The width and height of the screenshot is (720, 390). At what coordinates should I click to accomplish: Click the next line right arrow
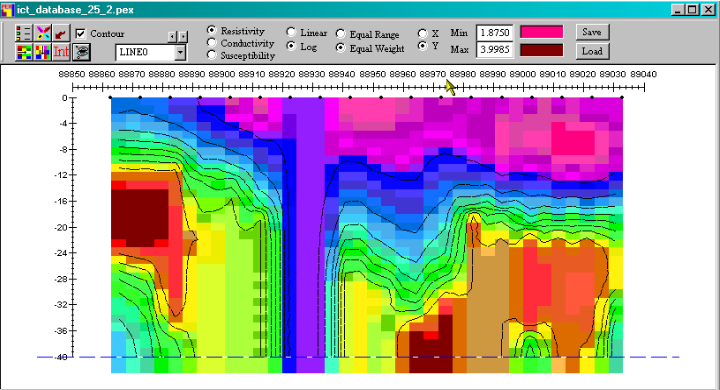click(x=183, y=36)
